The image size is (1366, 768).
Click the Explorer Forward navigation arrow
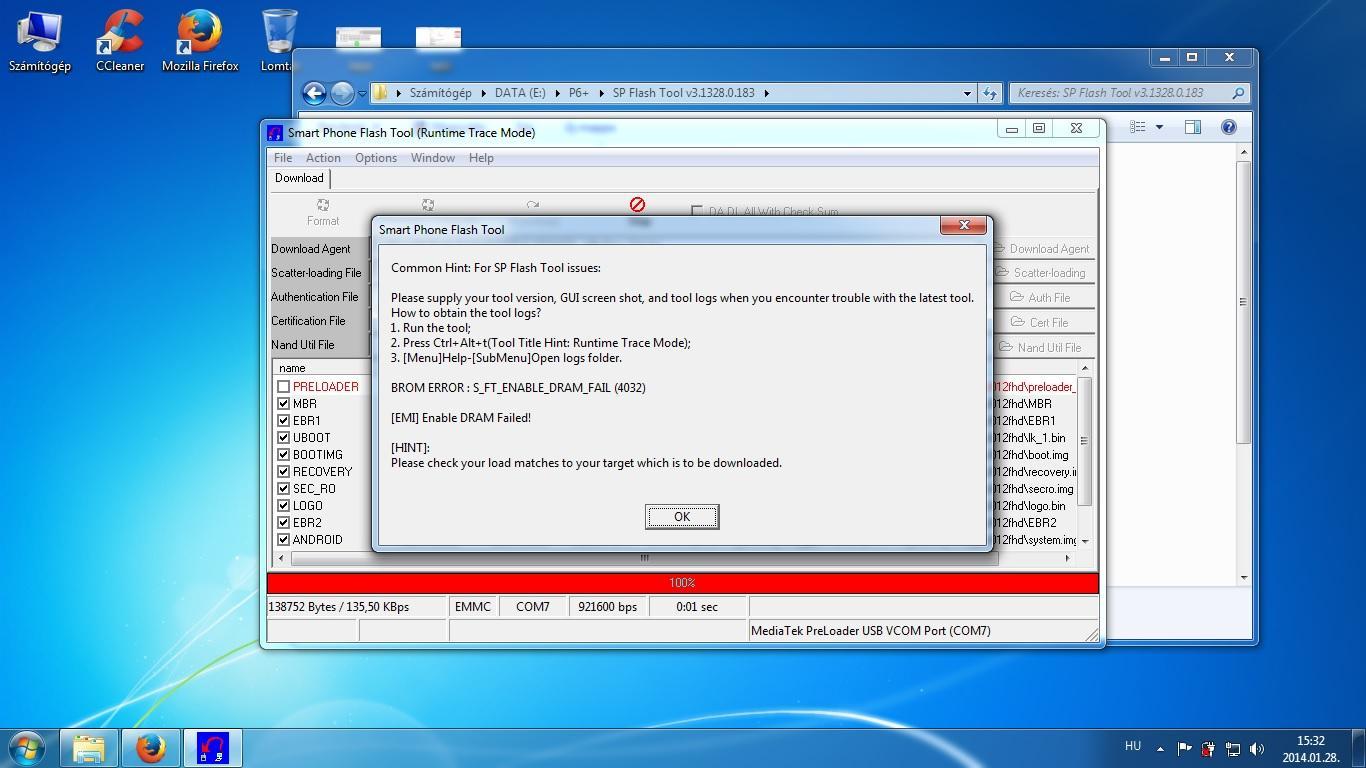click(342, 93)
